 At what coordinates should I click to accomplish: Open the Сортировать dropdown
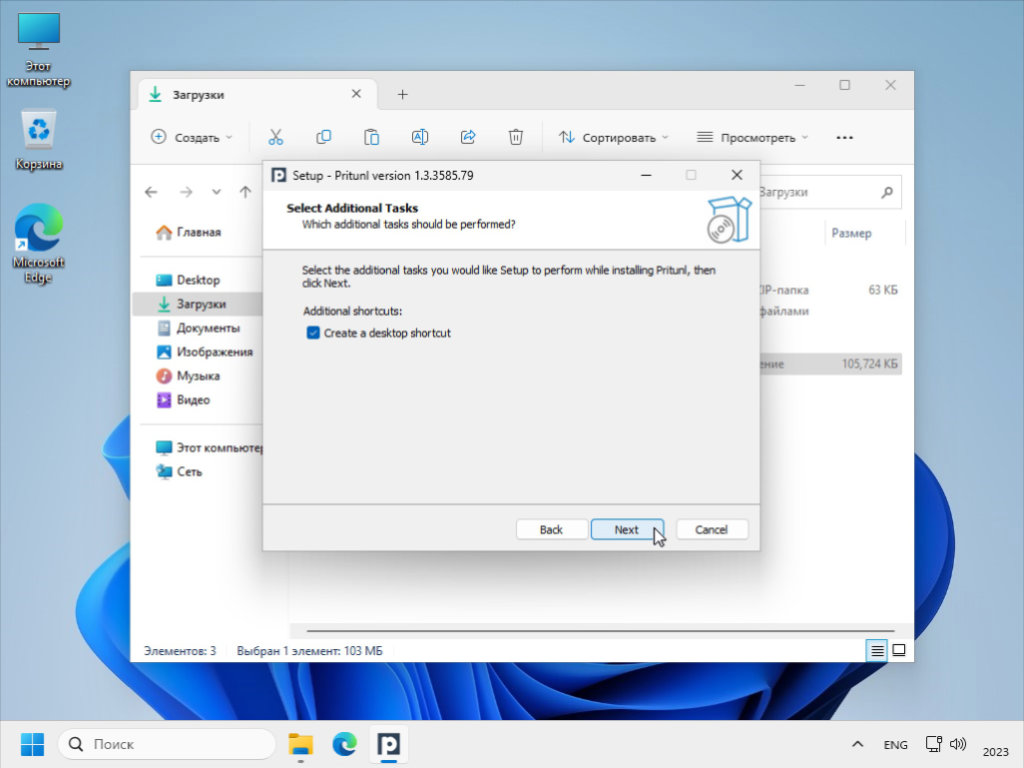(613, 137)
